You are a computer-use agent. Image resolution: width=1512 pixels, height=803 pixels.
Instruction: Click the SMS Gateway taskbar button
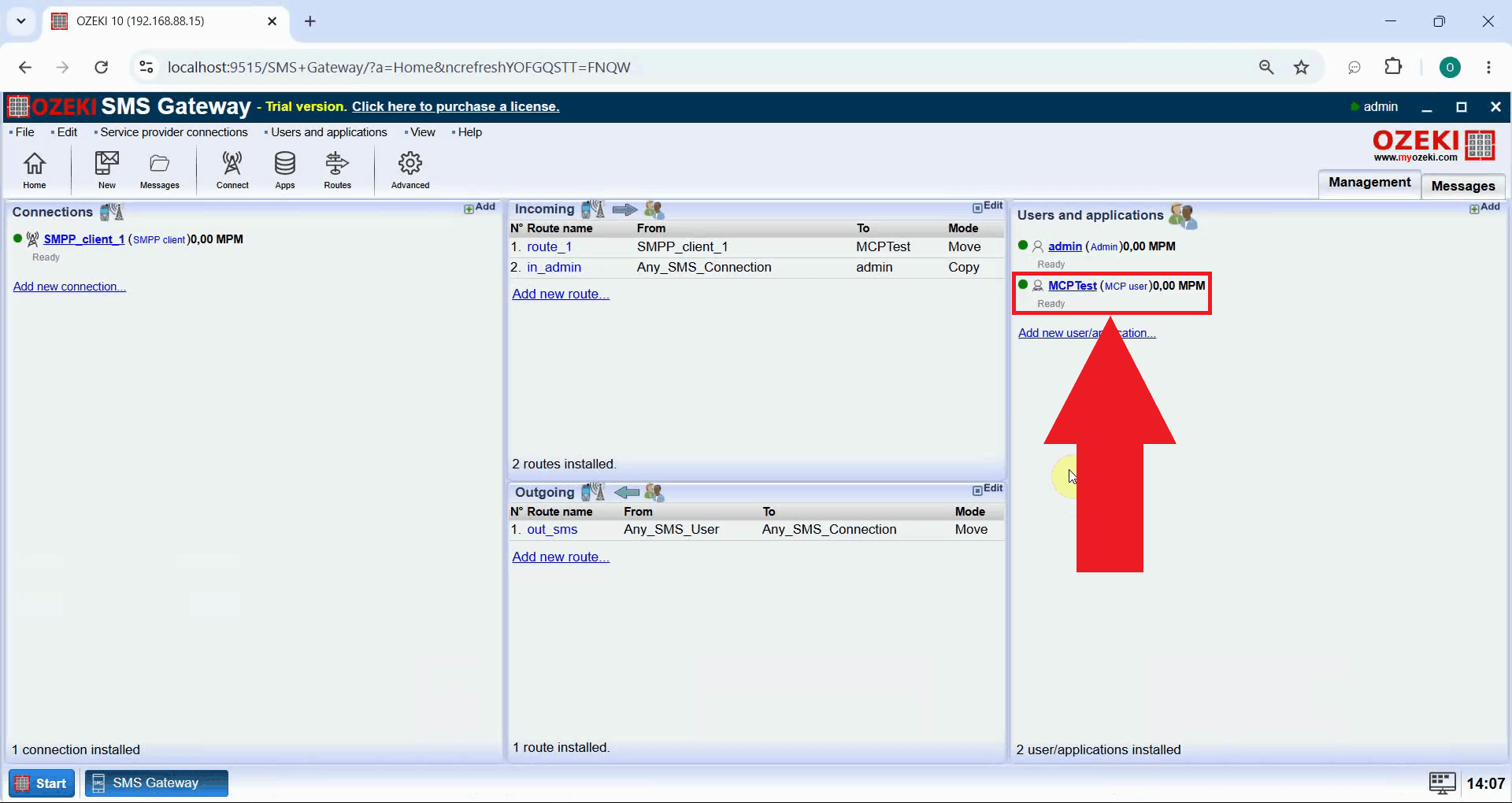[x=156, y=783]
